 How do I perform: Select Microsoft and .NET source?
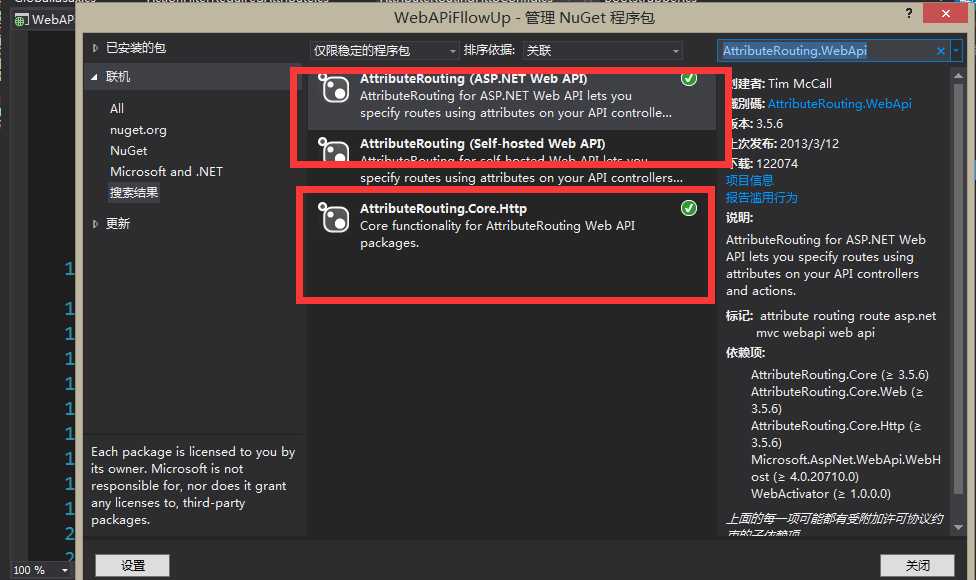pyautogui.click(x=166, y=172)
